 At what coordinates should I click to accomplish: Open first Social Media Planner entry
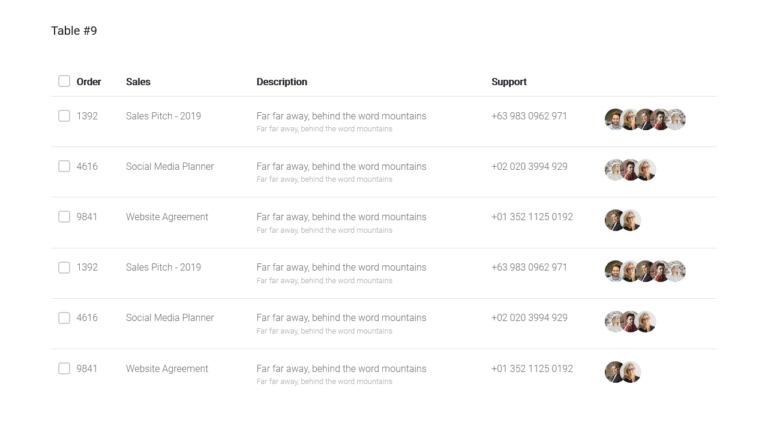coord(169,167)
